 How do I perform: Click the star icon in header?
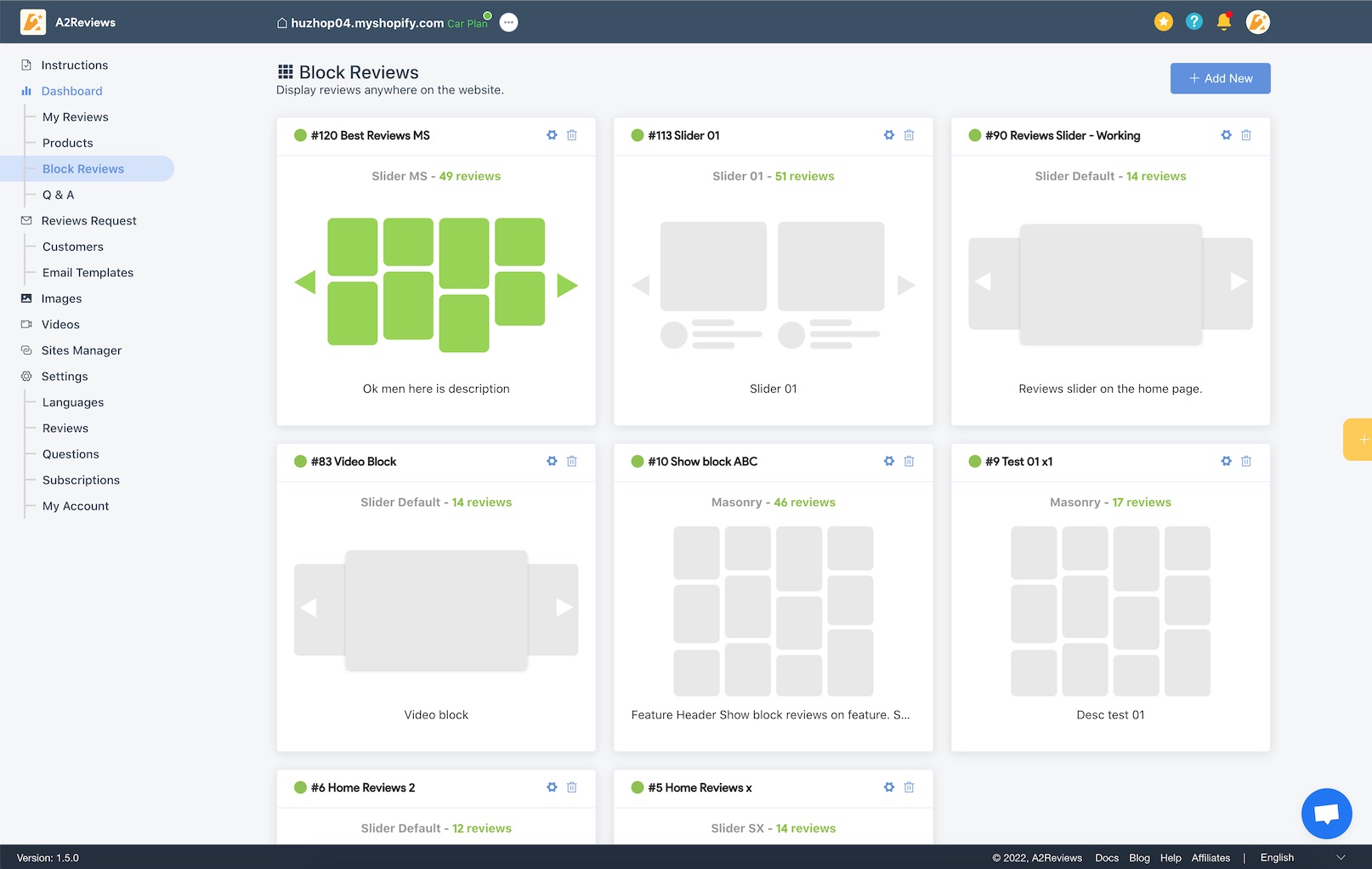pyautogui.click(x=1164, y=22)
